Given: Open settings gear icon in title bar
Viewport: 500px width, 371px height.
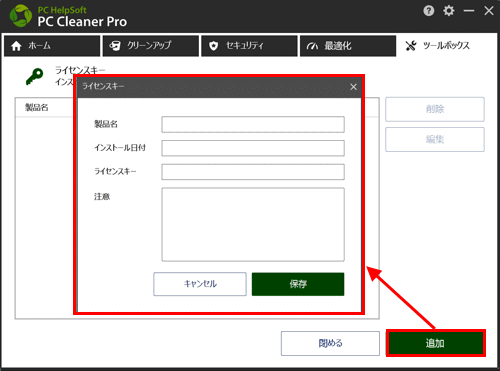Looking at the screenshot, I should click(x=449, y=11).
